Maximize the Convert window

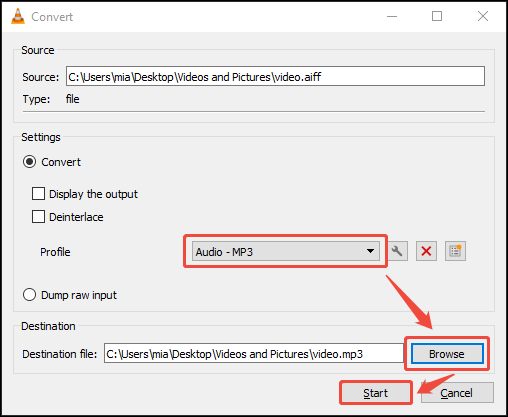coord(437,16)
